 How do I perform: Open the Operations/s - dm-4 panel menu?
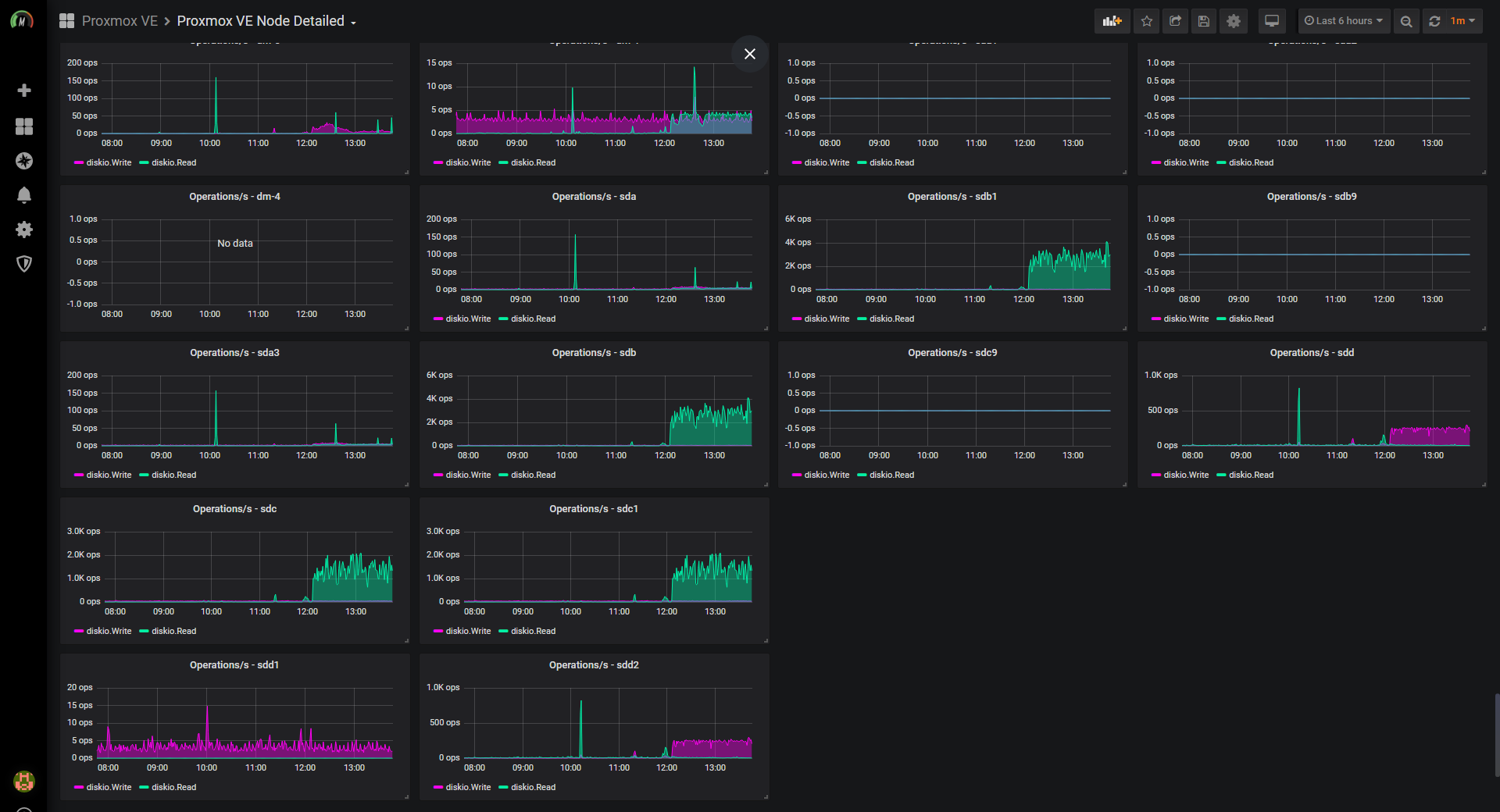pos(234,197)
